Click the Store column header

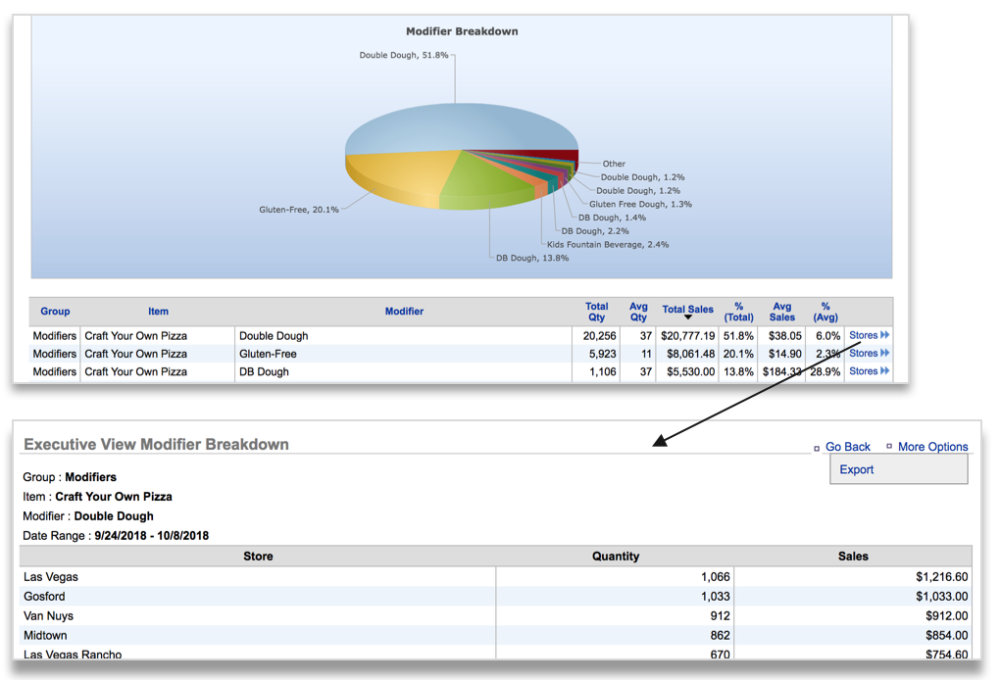tap(258, 556)
